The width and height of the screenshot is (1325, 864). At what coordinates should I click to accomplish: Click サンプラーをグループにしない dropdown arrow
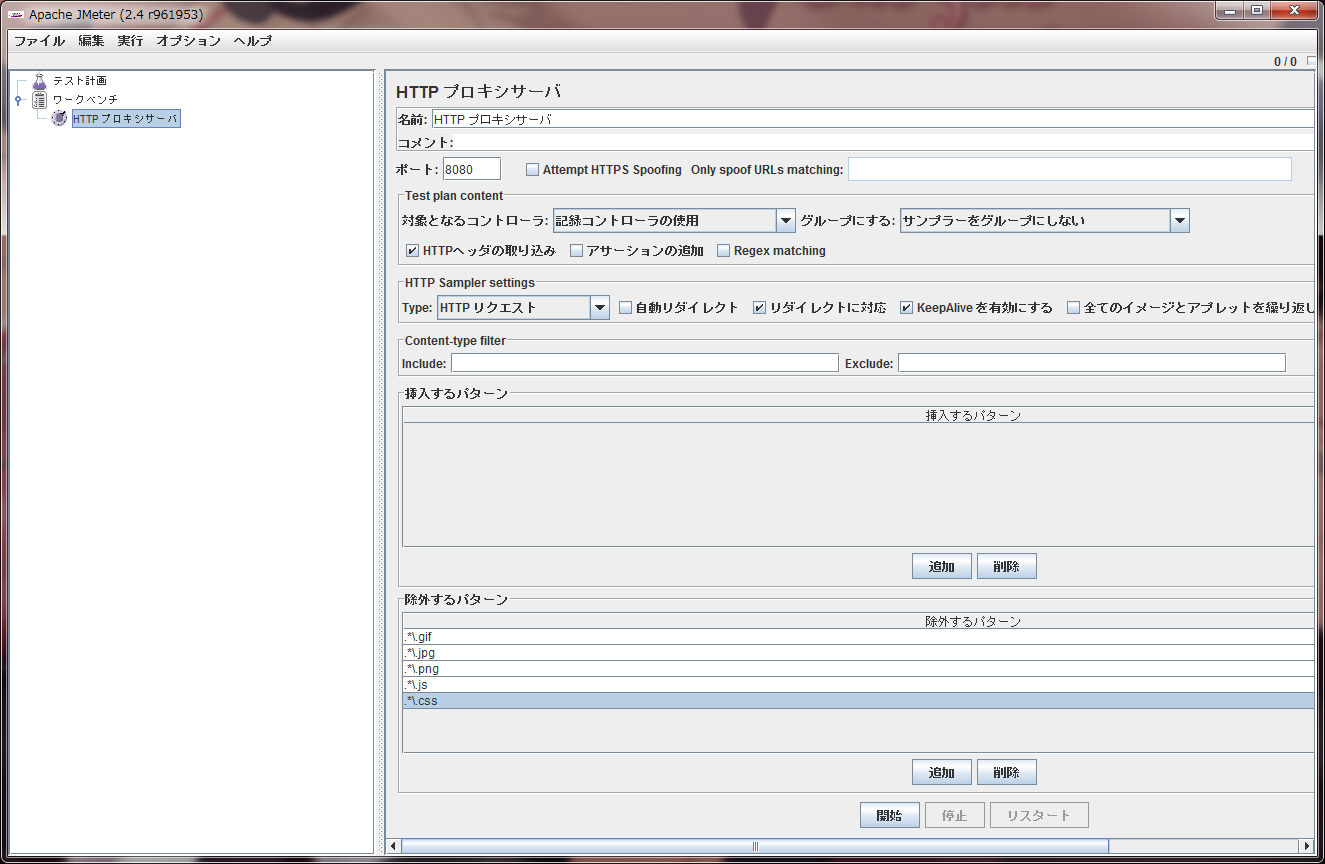[1180, 221]
